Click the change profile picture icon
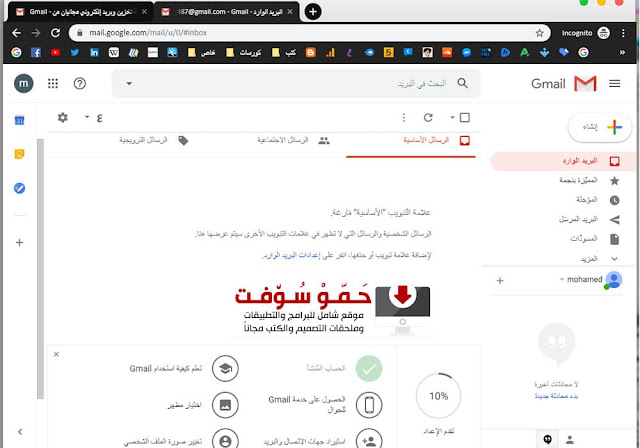The width and height of the screenshot is (640, 448). (225, 440)
